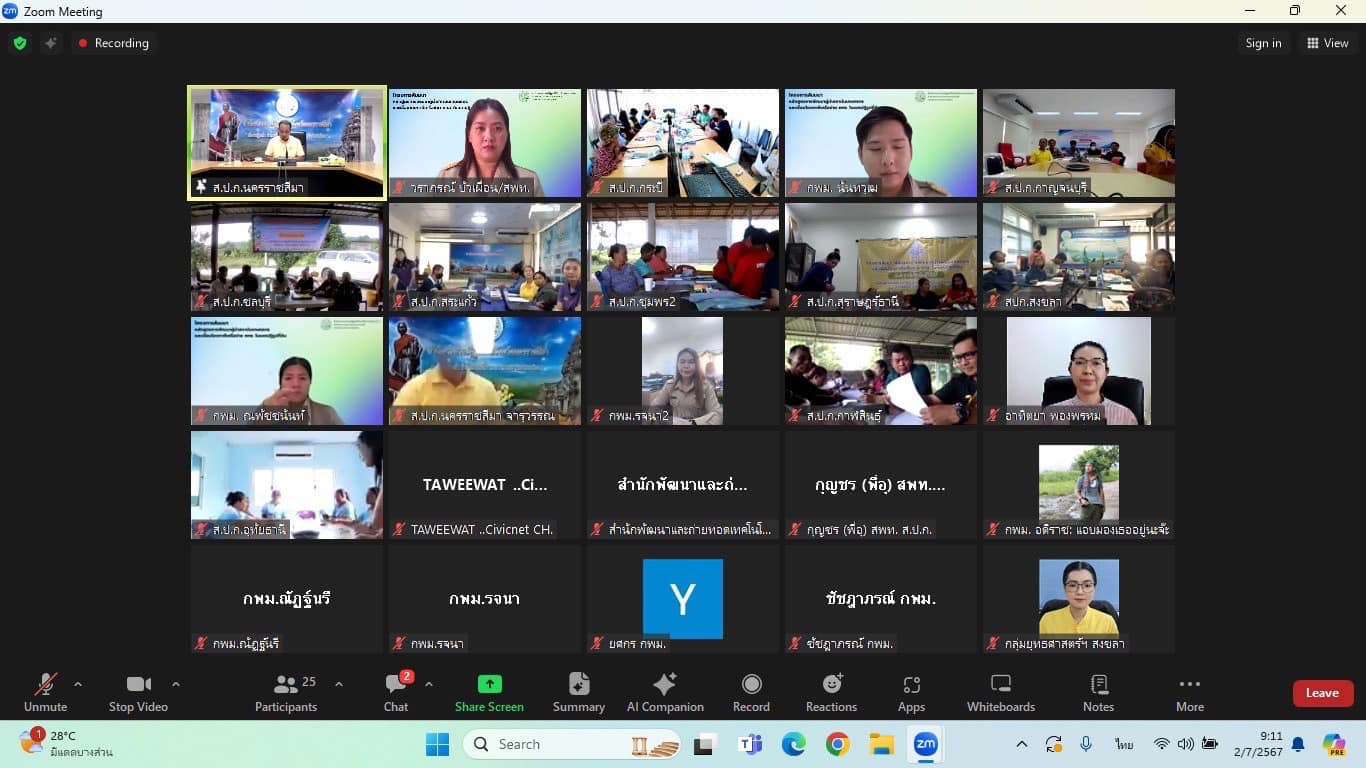Click Stop Video camera button

[x=138, y=693]
